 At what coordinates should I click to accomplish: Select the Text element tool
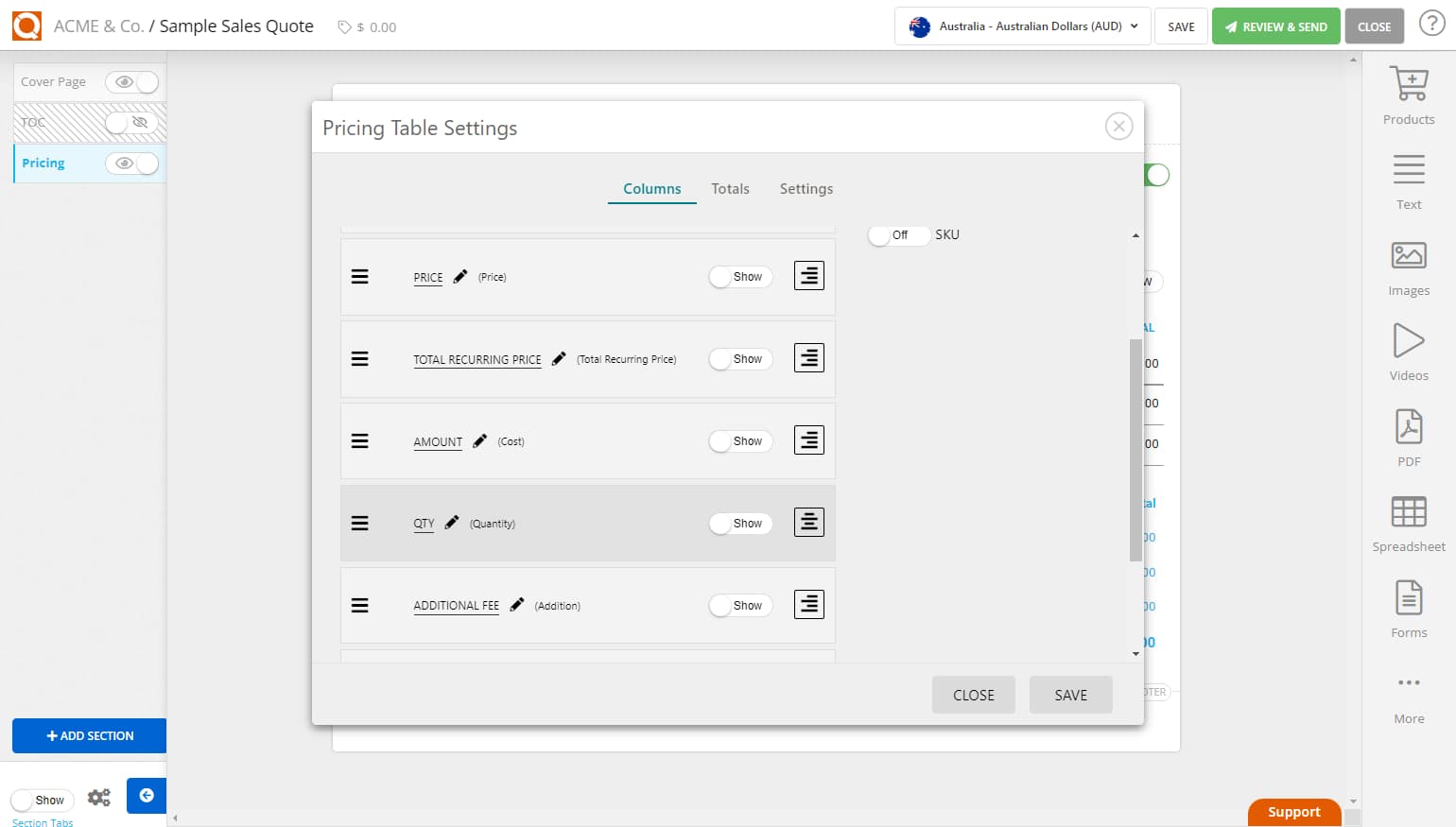[1408, 180]
